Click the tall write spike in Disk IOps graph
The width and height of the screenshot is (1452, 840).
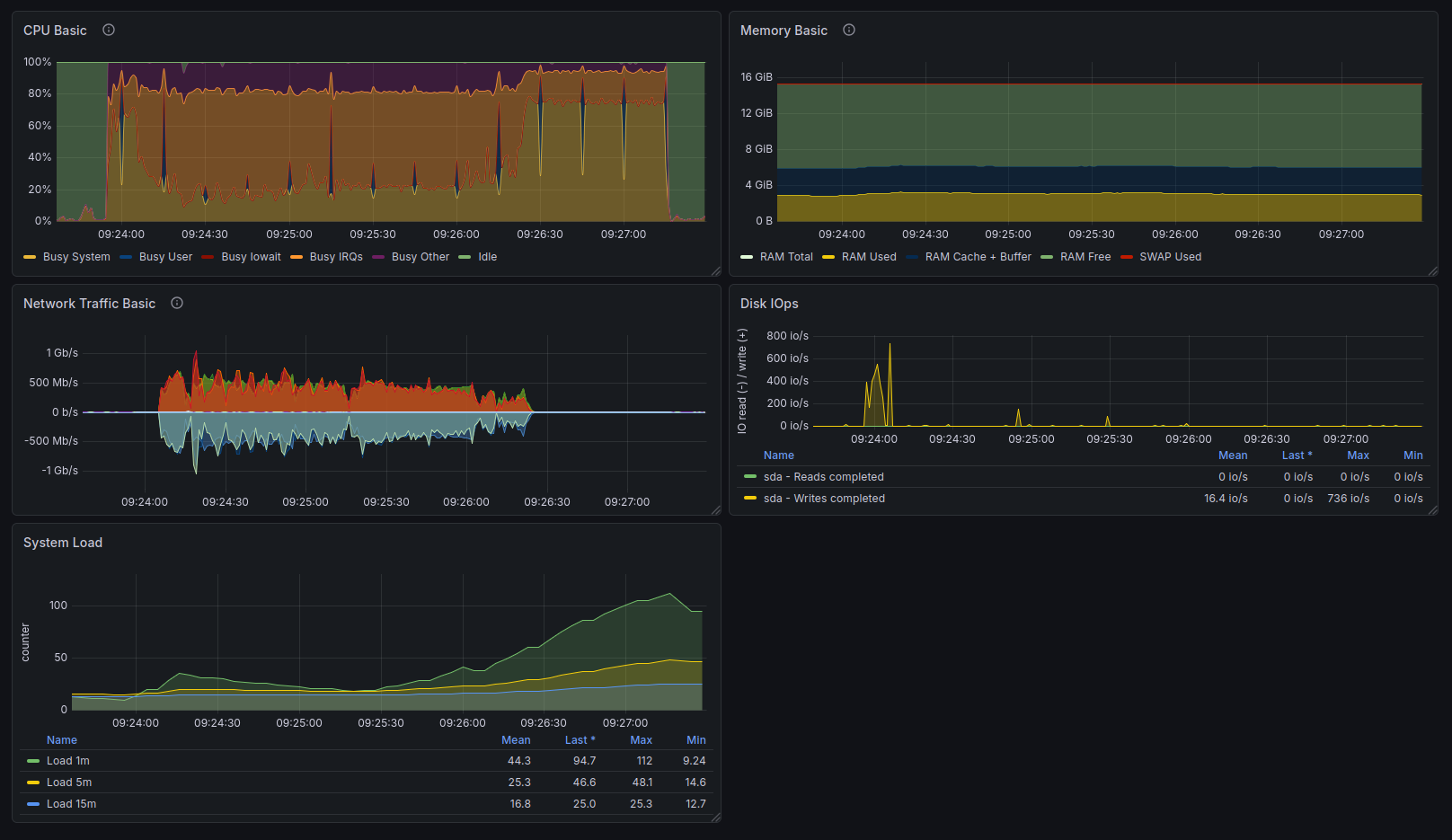(890, 385)
